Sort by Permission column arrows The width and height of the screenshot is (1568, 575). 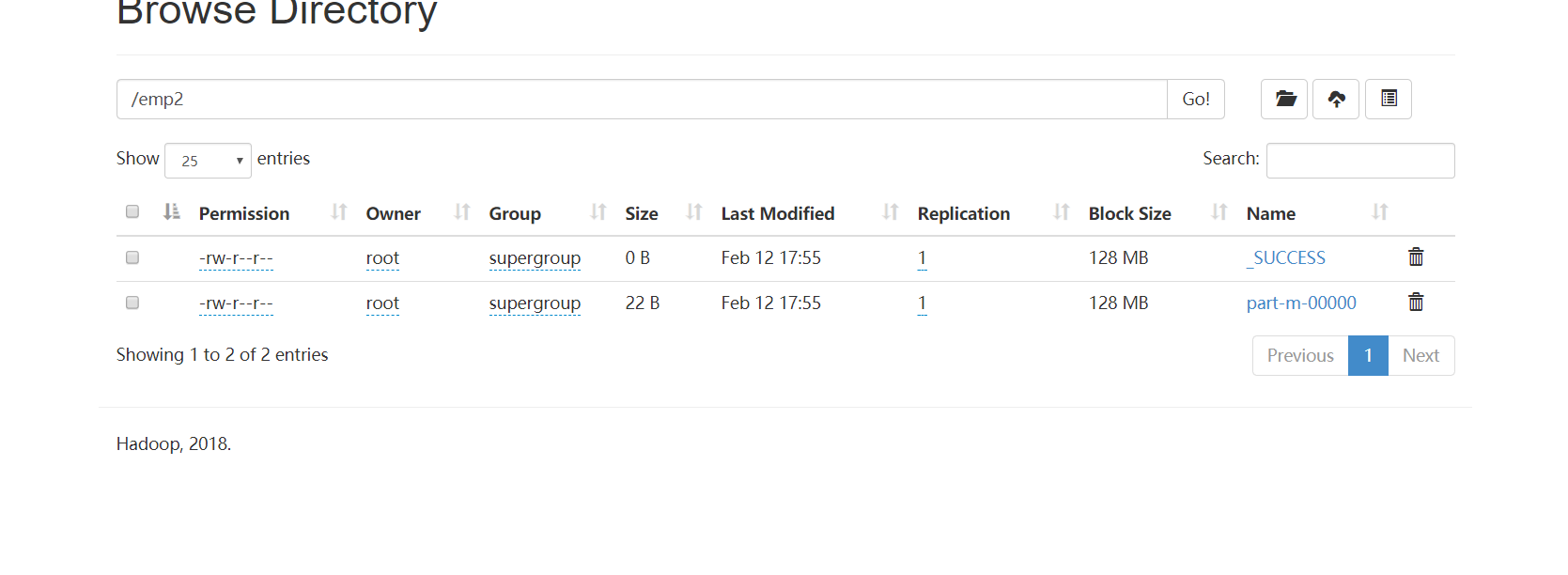coord(339,212)
